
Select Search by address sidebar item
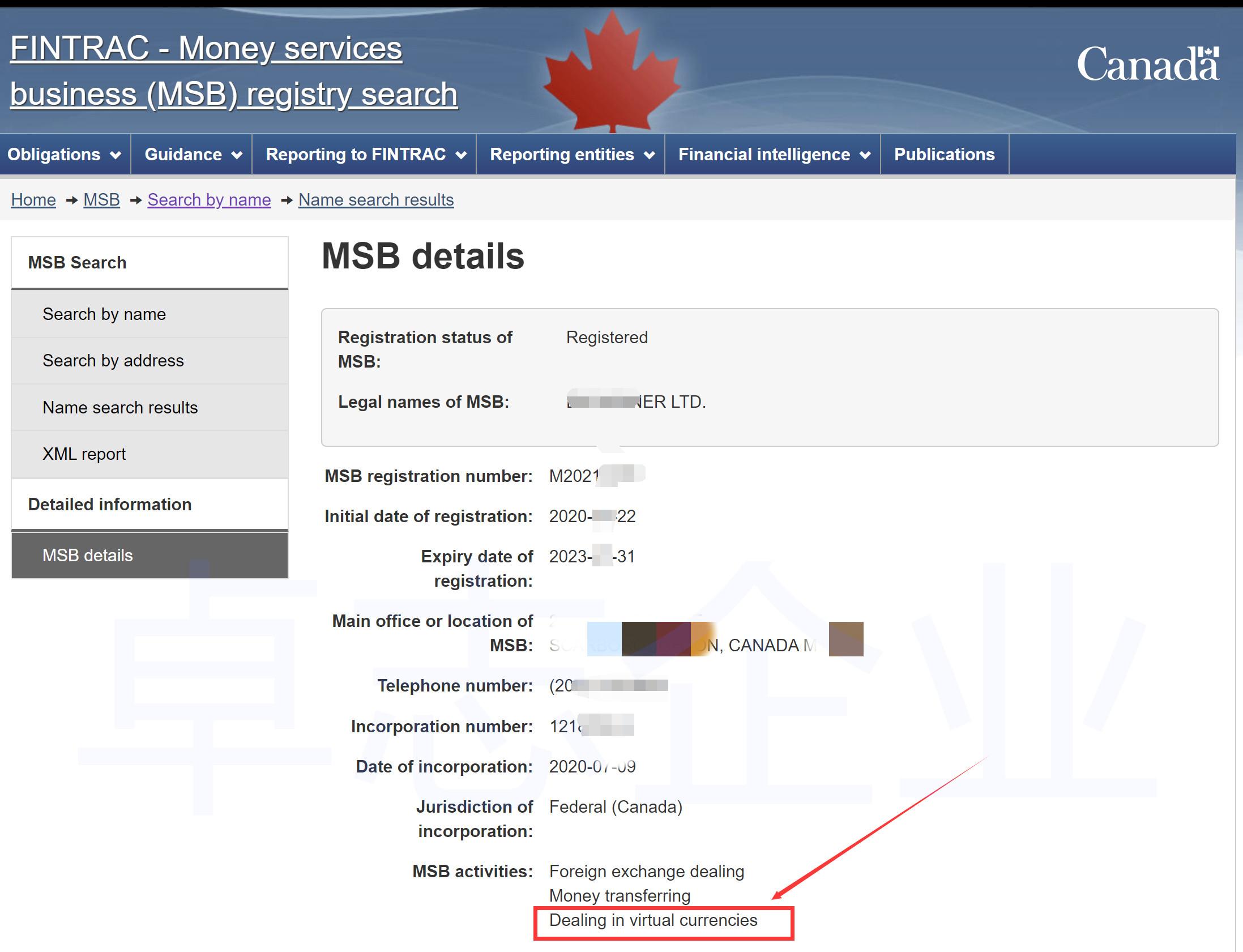click(113, 361)
